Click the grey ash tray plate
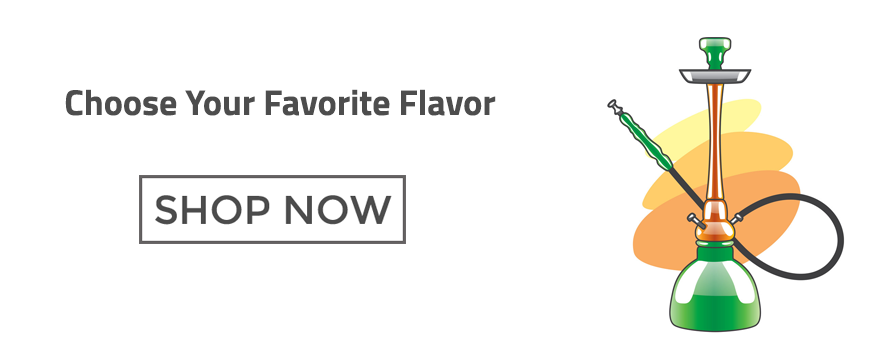 point(715,76)
